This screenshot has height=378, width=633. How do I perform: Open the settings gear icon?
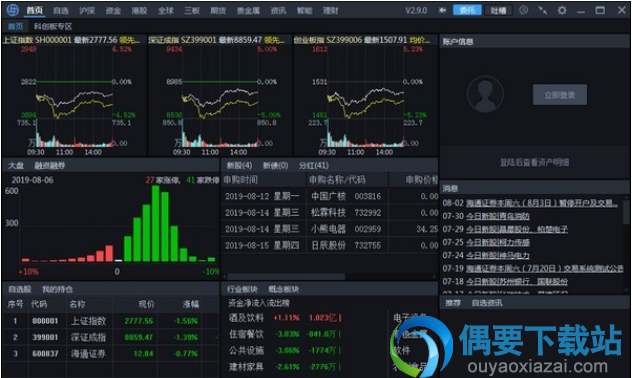pyautogui.click(x=562, y=10)
